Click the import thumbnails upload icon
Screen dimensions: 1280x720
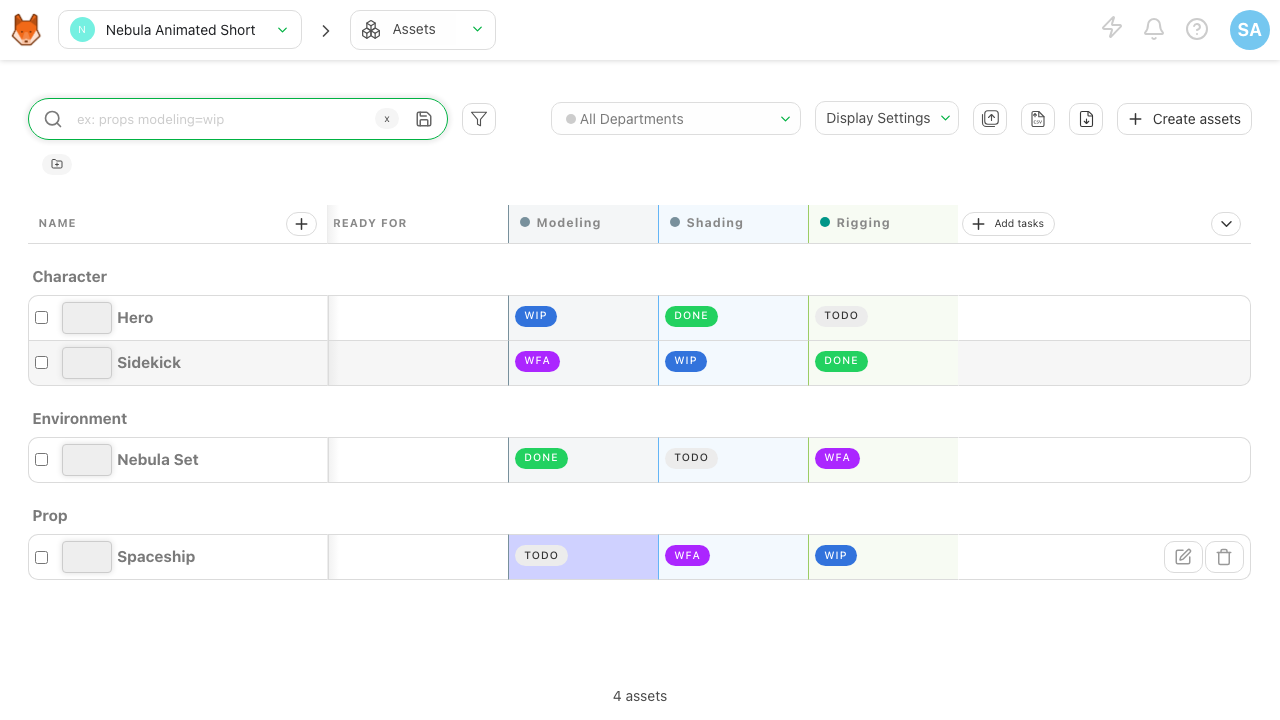[990, 119]
